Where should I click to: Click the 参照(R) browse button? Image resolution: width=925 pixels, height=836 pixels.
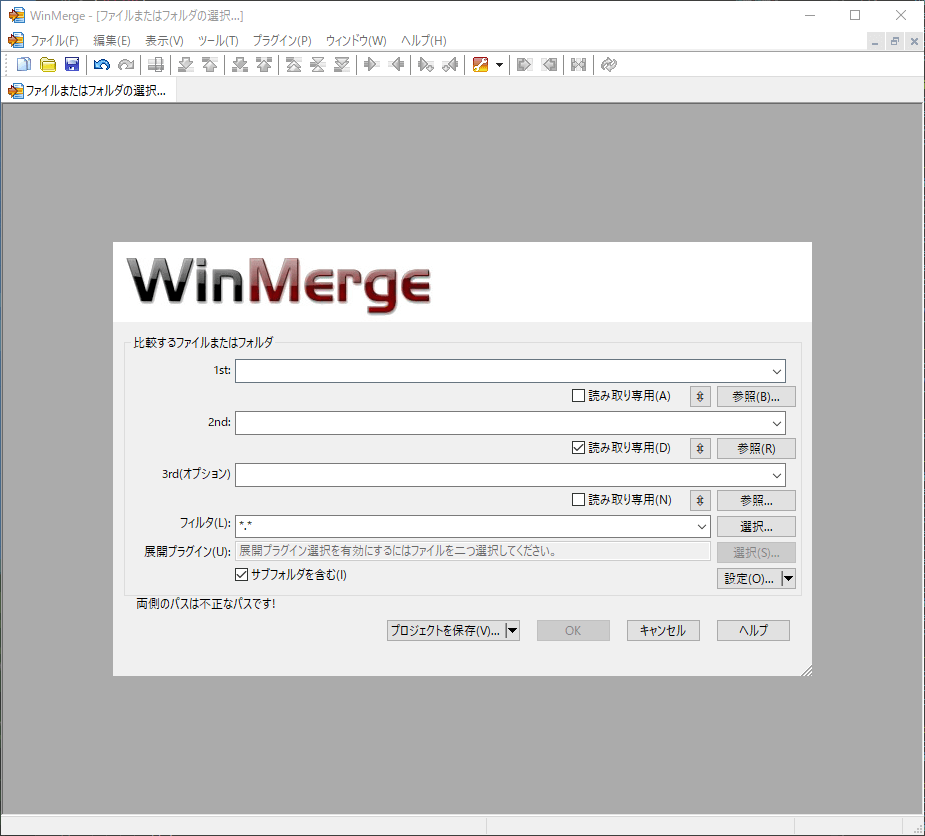point(756,448)
